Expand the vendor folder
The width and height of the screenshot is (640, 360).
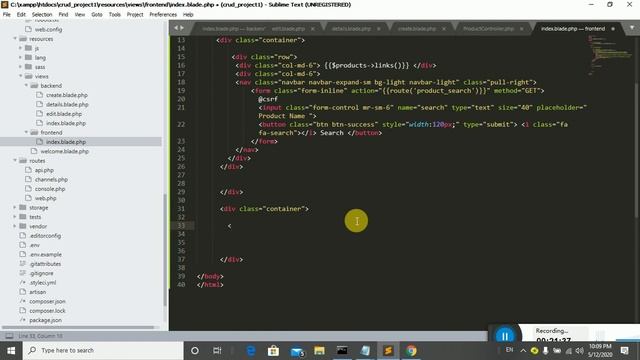click(x=15, y=226)
